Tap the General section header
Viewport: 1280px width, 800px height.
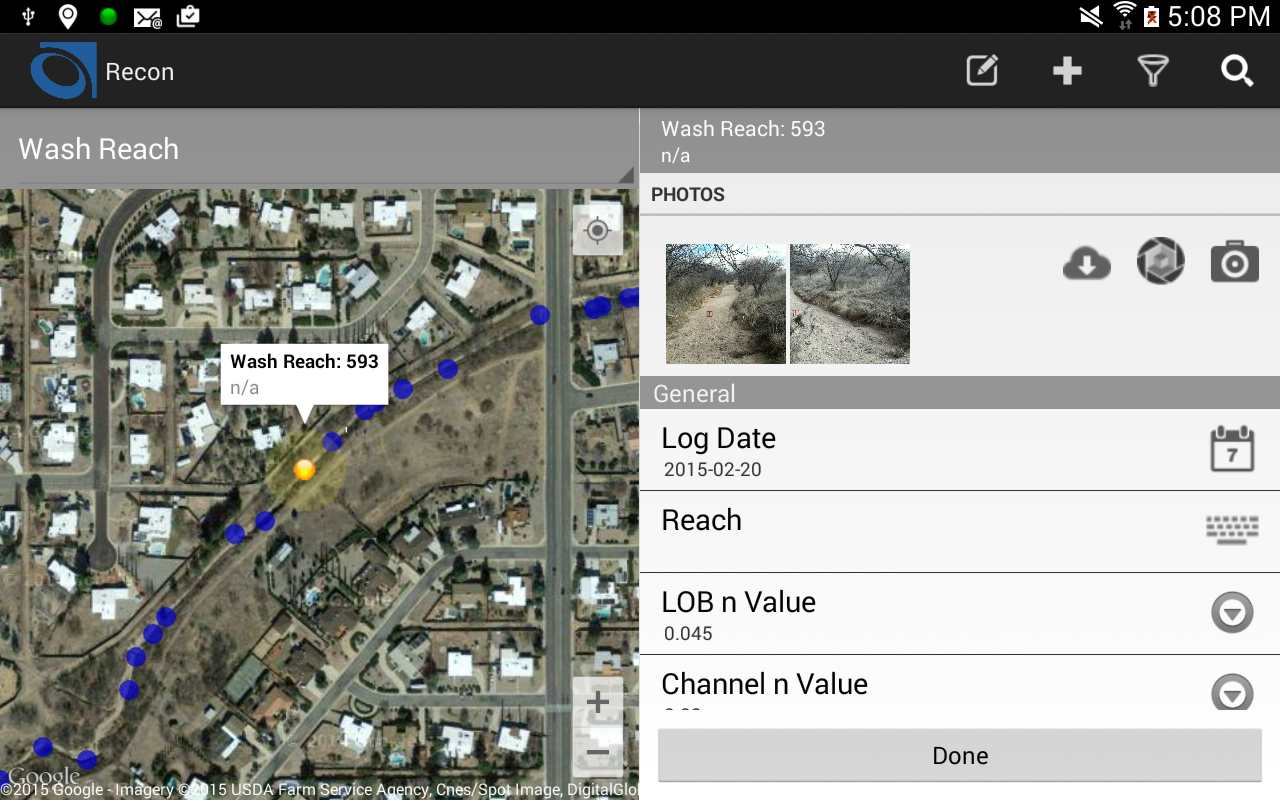[960, 393]
